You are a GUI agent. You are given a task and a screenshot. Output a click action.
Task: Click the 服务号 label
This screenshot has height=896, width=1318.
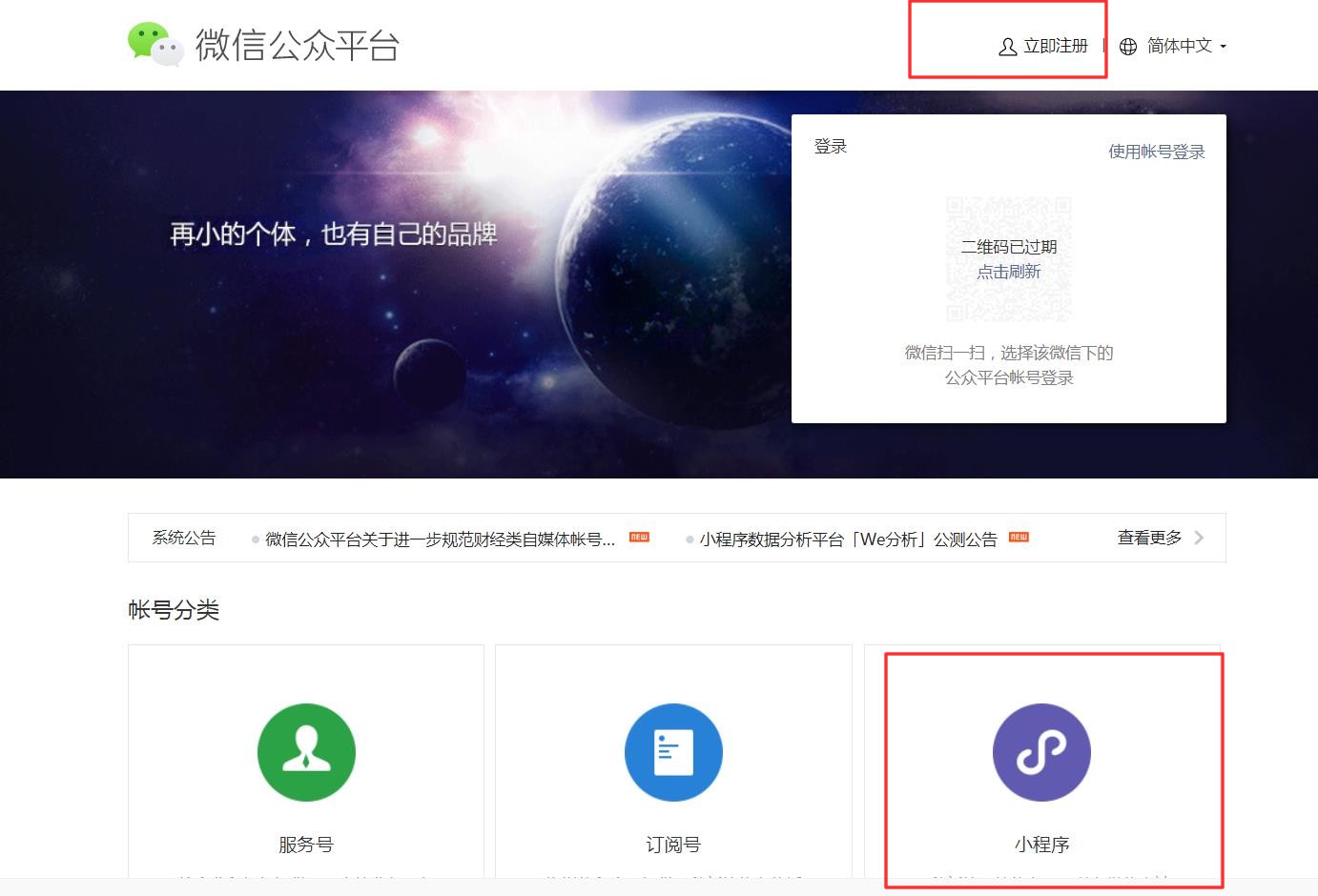(x=306, y=845)
